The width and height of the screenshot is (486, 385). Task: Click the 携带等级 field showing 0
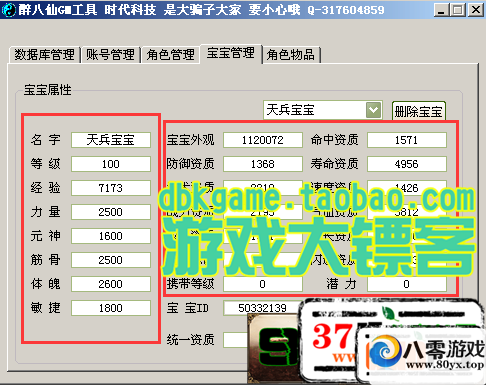click(x=263, y=284)
